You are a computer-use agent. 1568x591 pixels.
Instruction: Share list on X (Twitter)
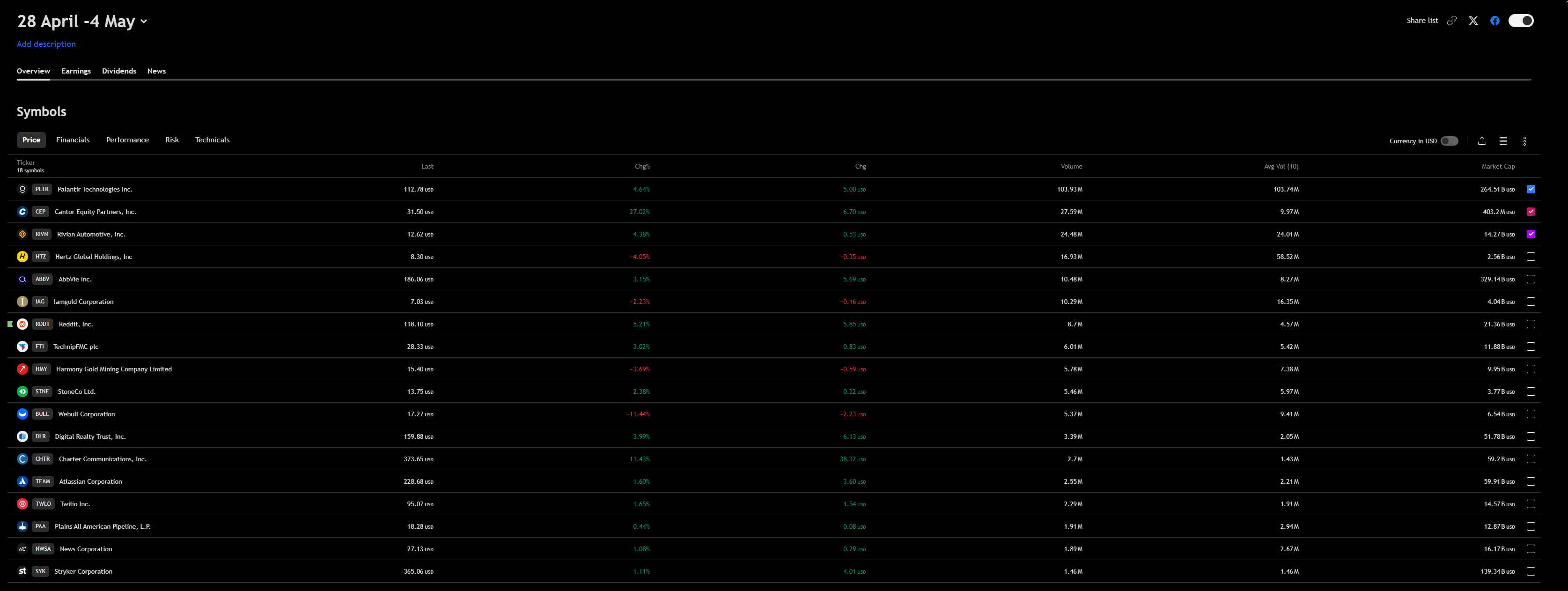(x=1473, y=21)
